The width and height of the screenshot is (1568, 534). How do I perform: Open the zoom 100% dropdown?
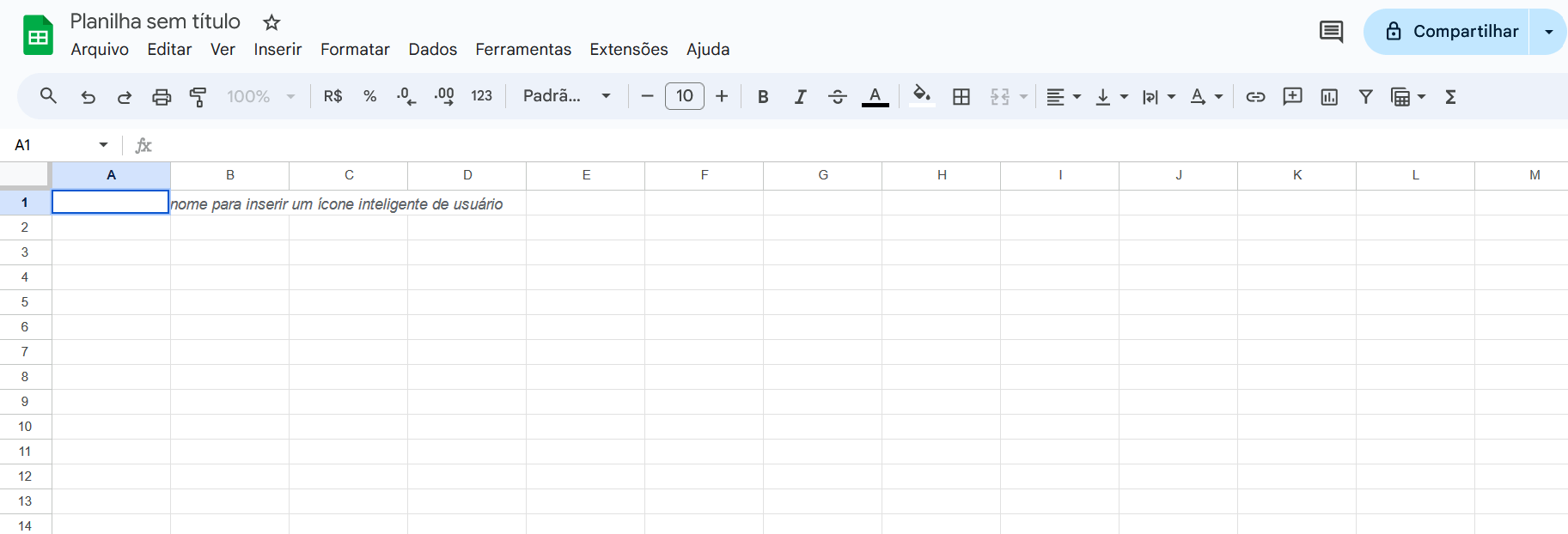pyautogui.click(x=261, y=96)
